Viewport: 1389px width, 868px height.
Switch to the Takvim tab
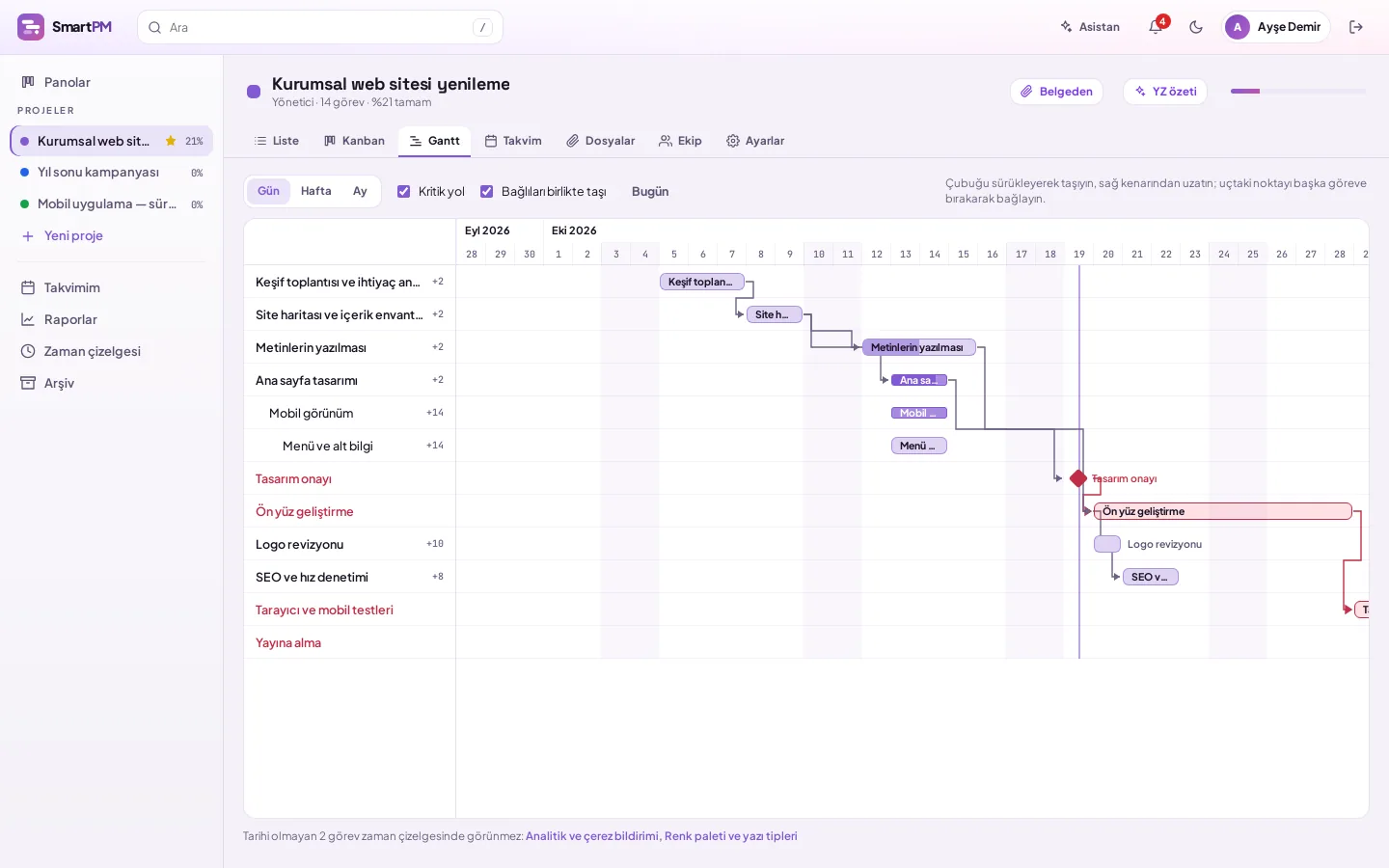(513, 141)
